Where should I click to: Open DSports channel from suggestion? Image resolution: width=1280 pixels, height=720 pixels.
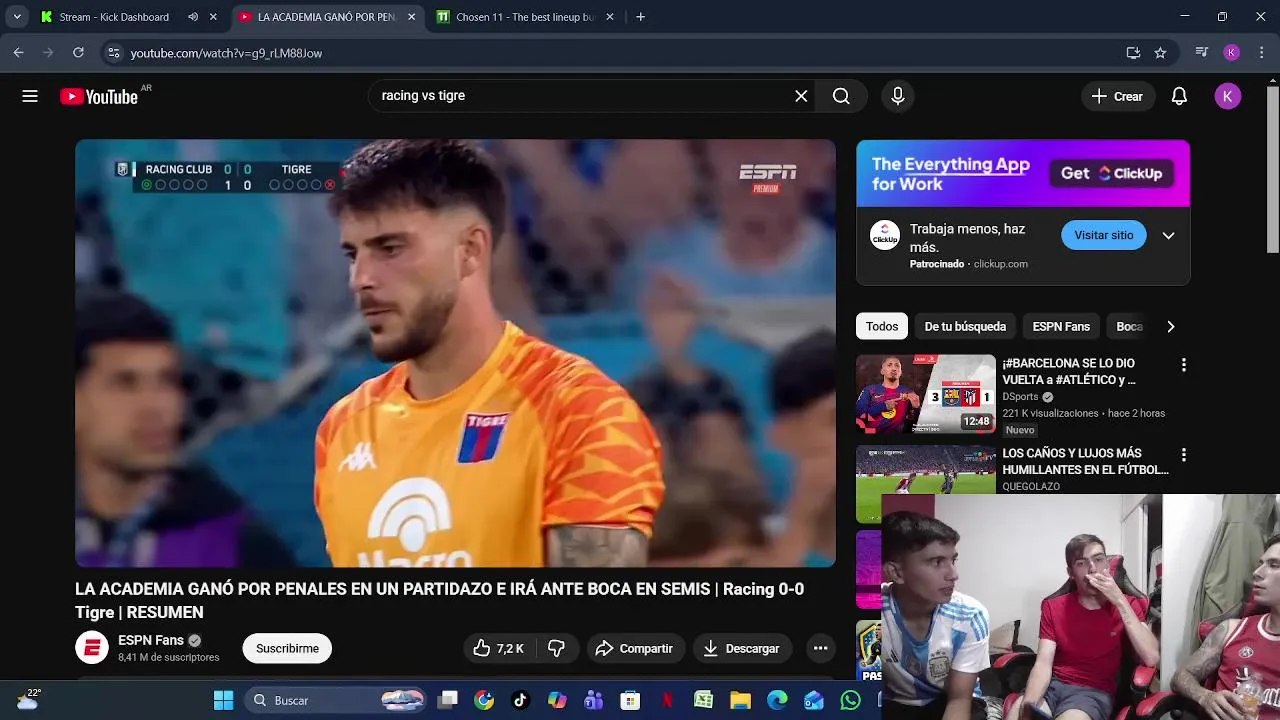pyautogui.click(x=1020, y=397)
